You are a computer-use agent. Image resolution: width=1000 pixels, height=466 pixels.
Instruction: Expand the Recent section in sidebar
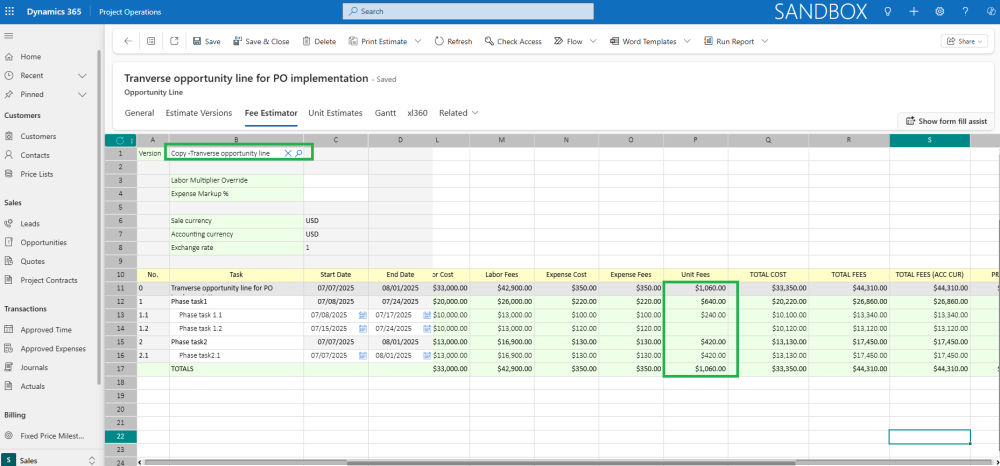[x=81, y=75]
